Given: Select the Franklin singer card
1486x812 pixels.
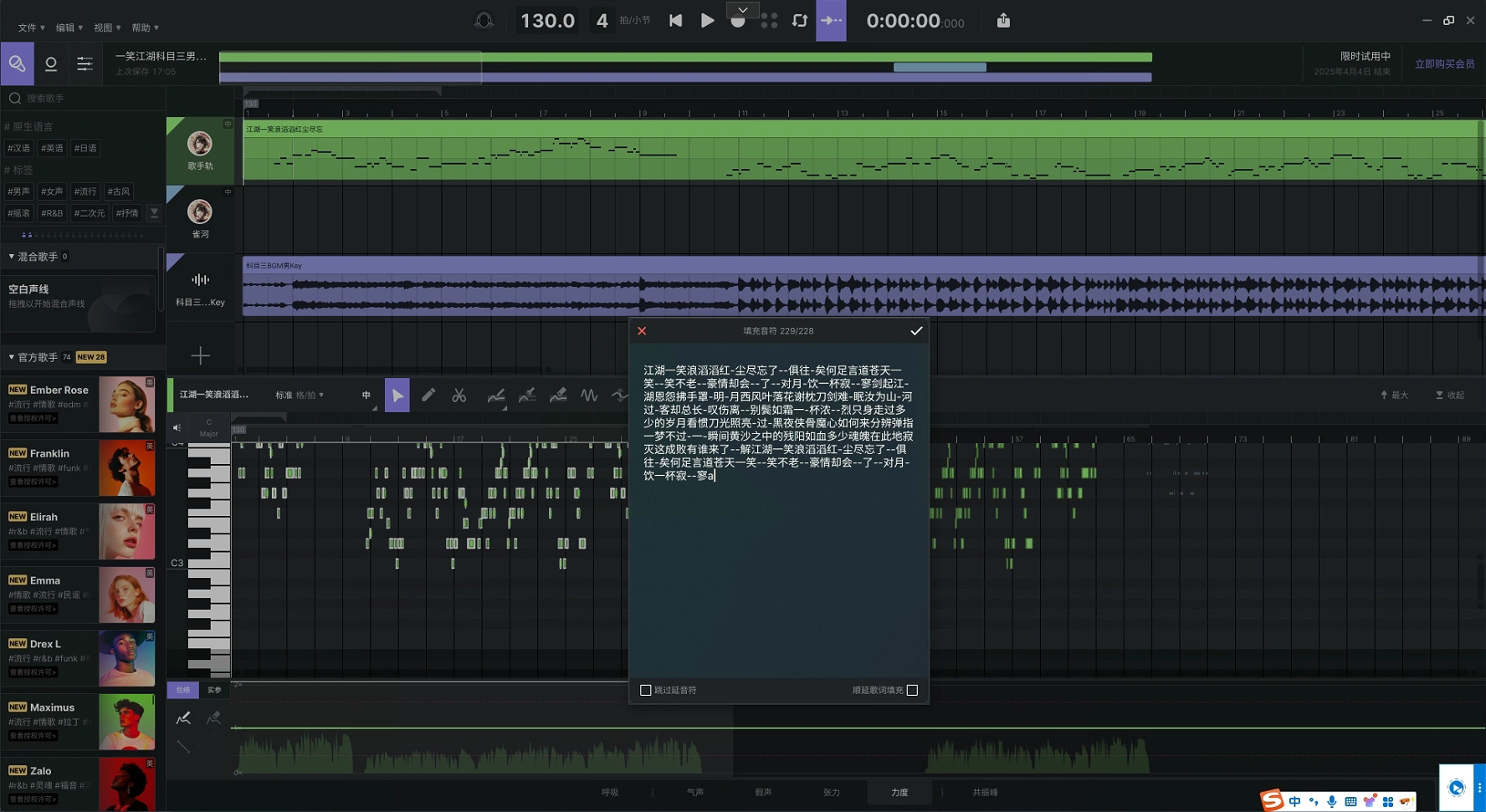Looking at the screenshot, I should coord(79,467).
